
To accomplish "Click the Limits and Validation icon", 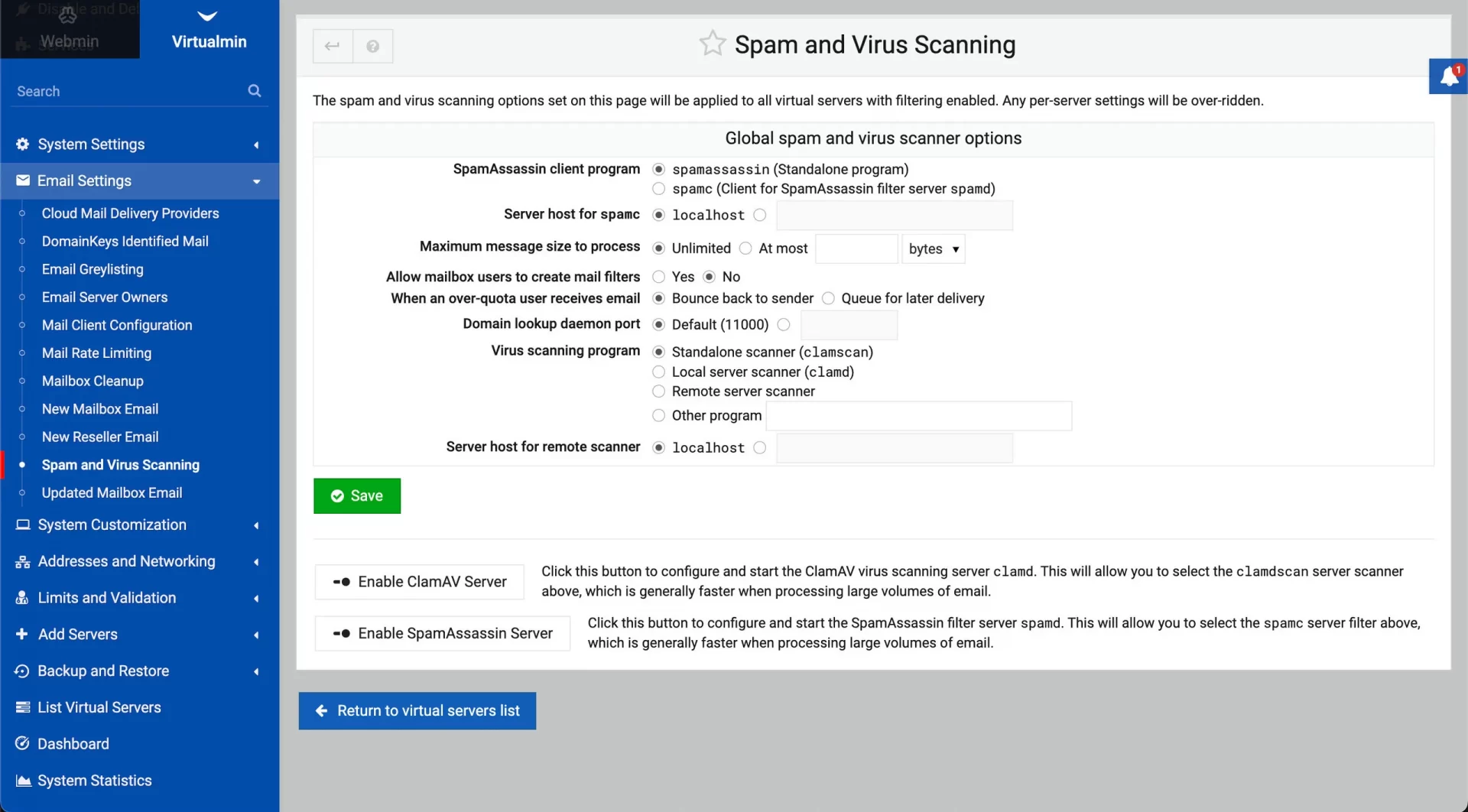I will (x=22, y=598).
